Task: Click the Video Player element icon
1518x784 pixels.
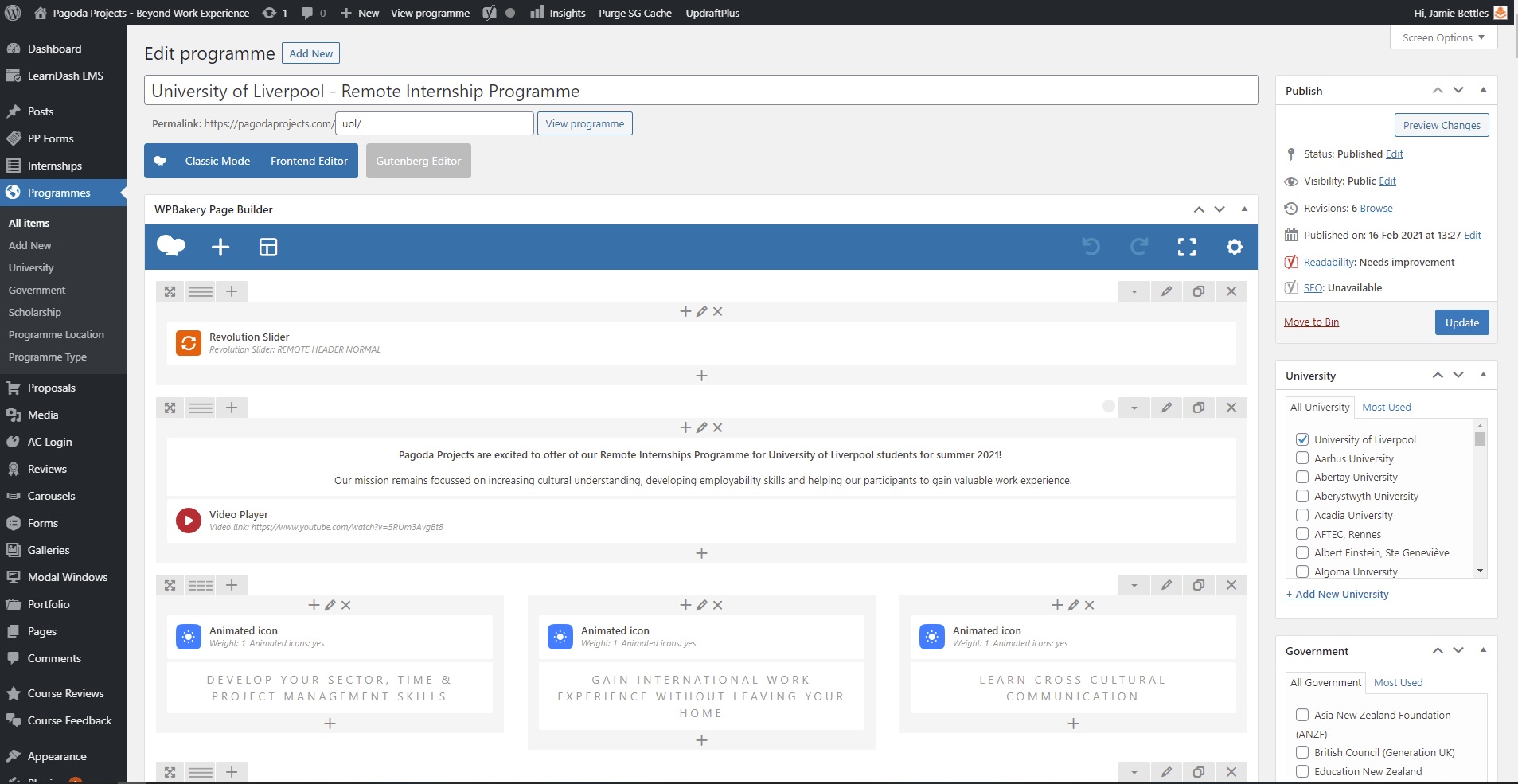Action: pos(189,521)
